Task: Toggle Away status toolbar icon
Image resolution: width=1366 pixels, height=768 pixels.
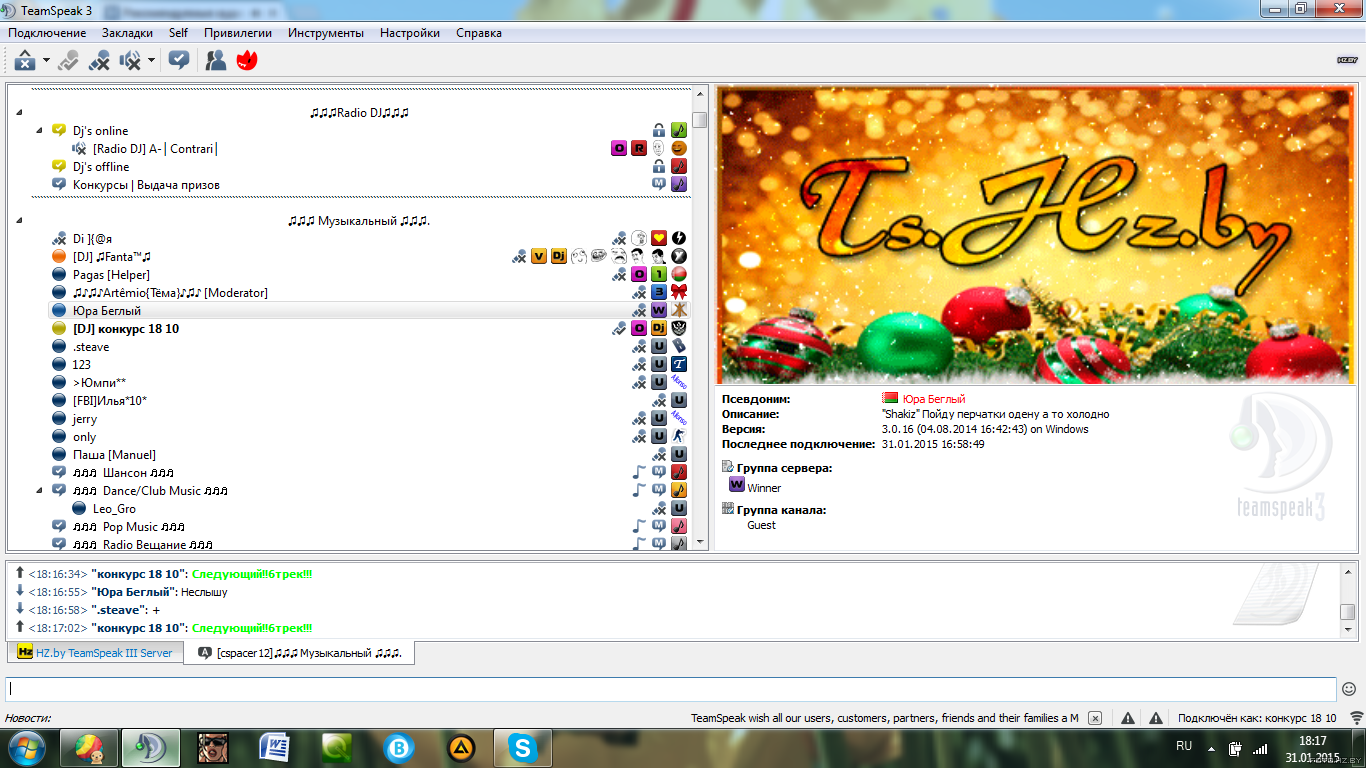Action: pos(68,61)
